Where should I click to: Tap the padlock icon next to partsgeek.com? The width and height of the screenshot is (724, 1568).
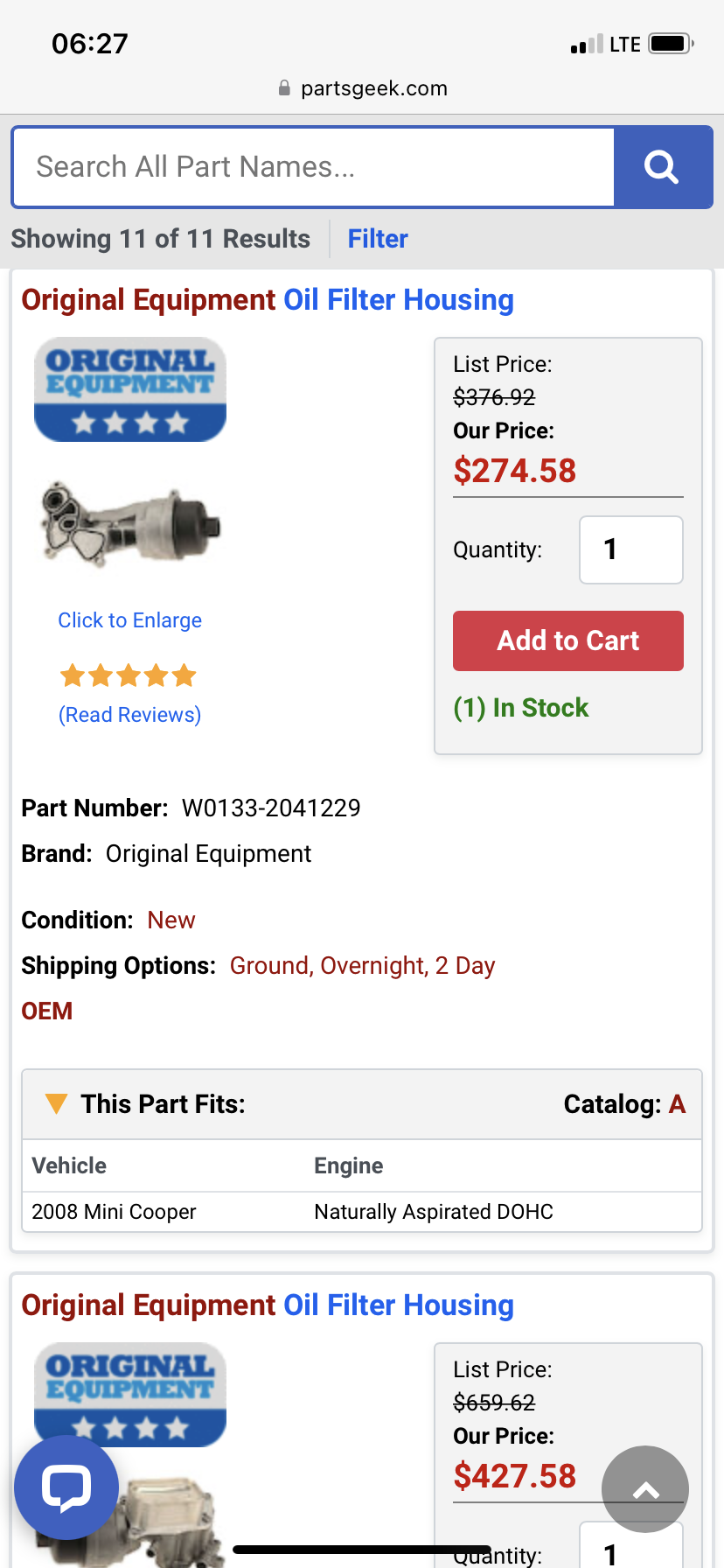[284, 88]
